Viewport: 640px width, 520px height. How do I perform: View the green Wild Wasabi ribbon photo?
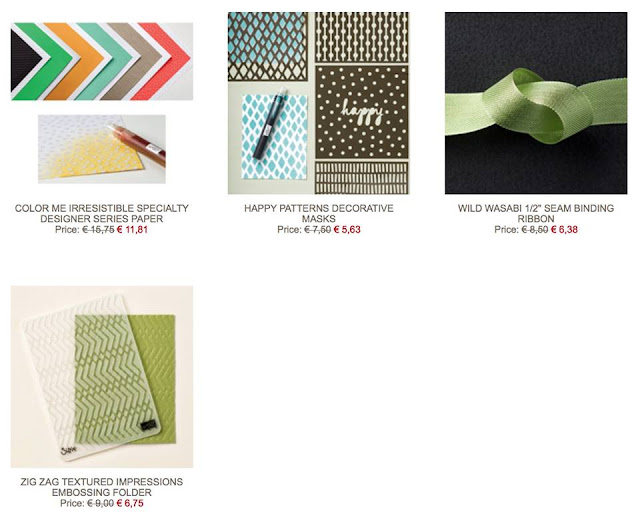tap(536, 103)
